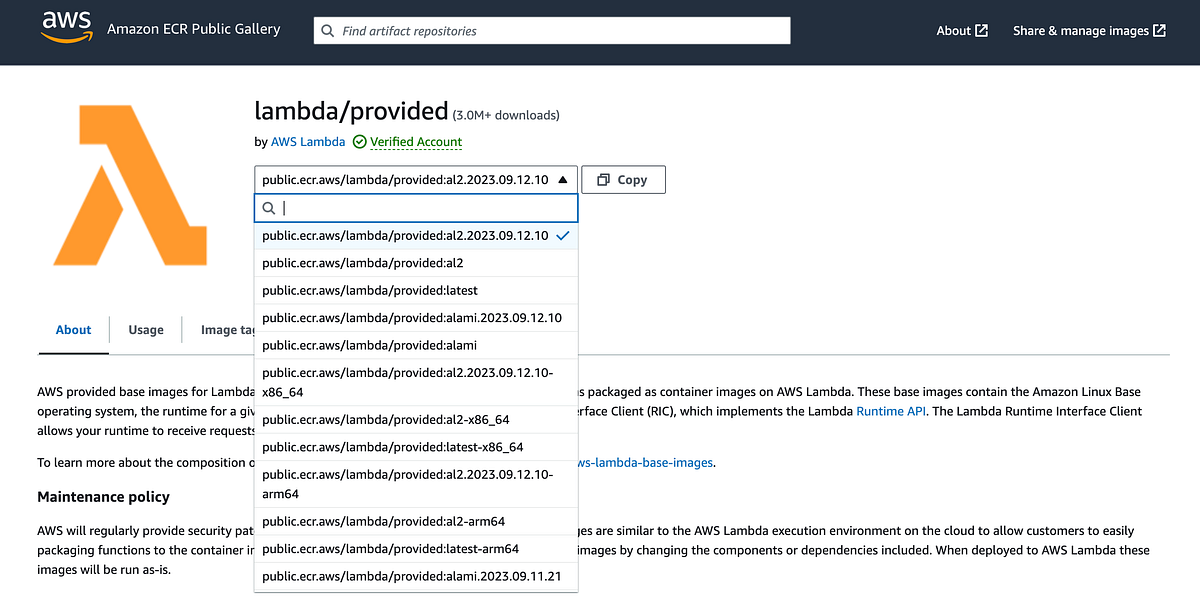
Task: Click the external link icon beside About
Action: click(x=982, y=30)
